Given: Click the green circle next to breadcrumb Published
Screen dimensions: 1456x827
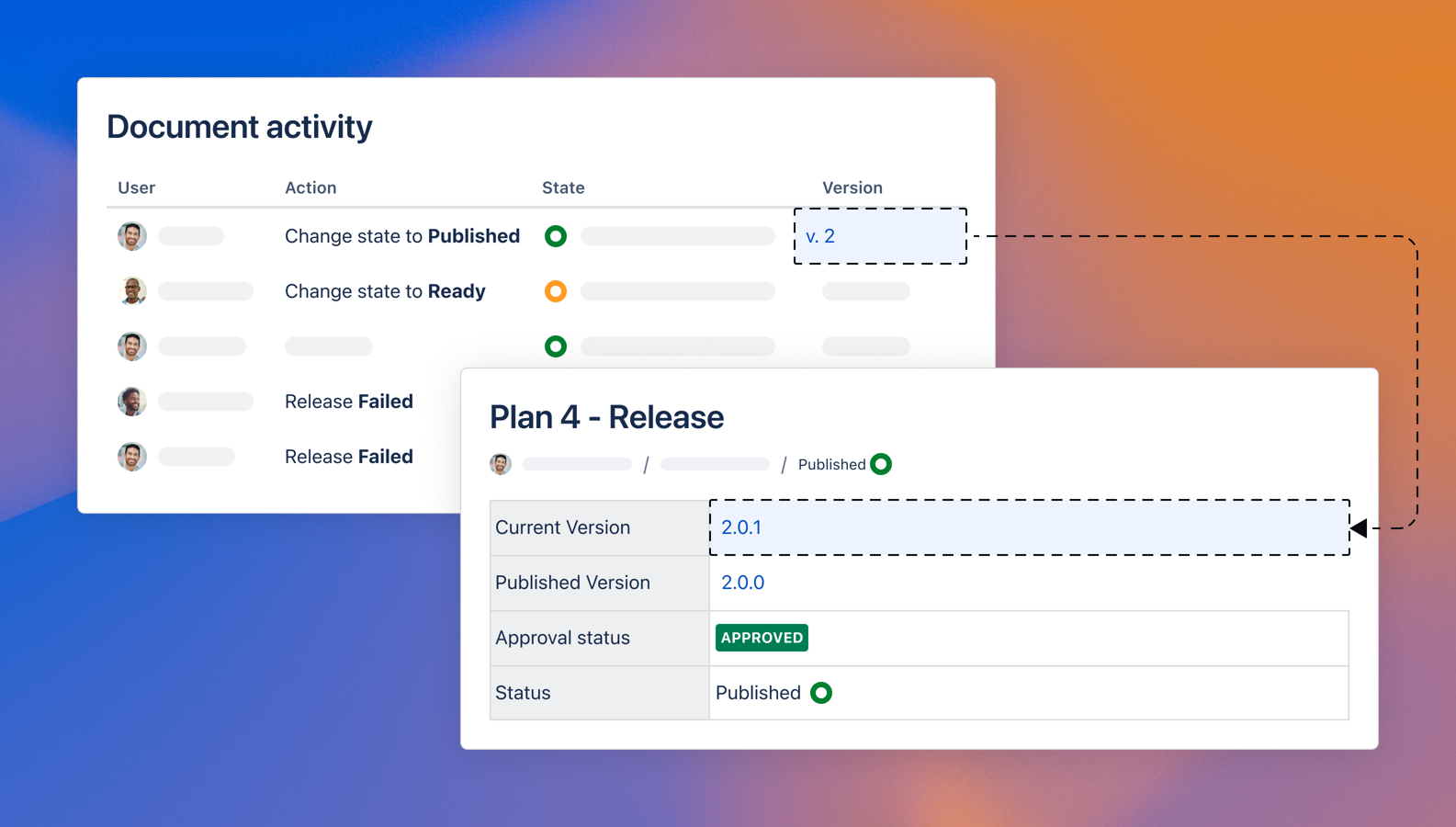Looking at the screenshot, I should pyautogui.click(x=881, y=464).
